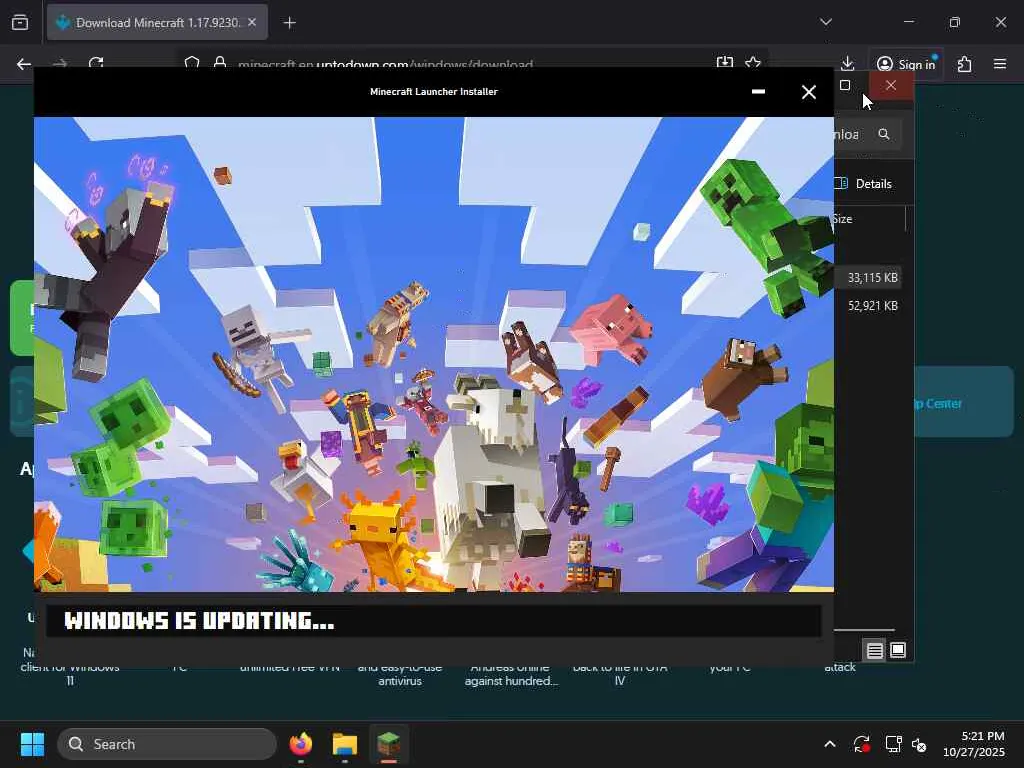This screenshot has height=768, width=1024.
Task: Bookmark this page with star icon
Action: point(753,63)
